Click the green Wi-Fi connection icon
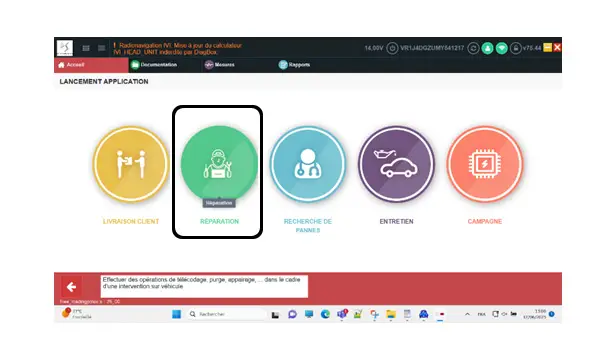The height and width of the screenshot is (360, 615). (x=501, y=48)
